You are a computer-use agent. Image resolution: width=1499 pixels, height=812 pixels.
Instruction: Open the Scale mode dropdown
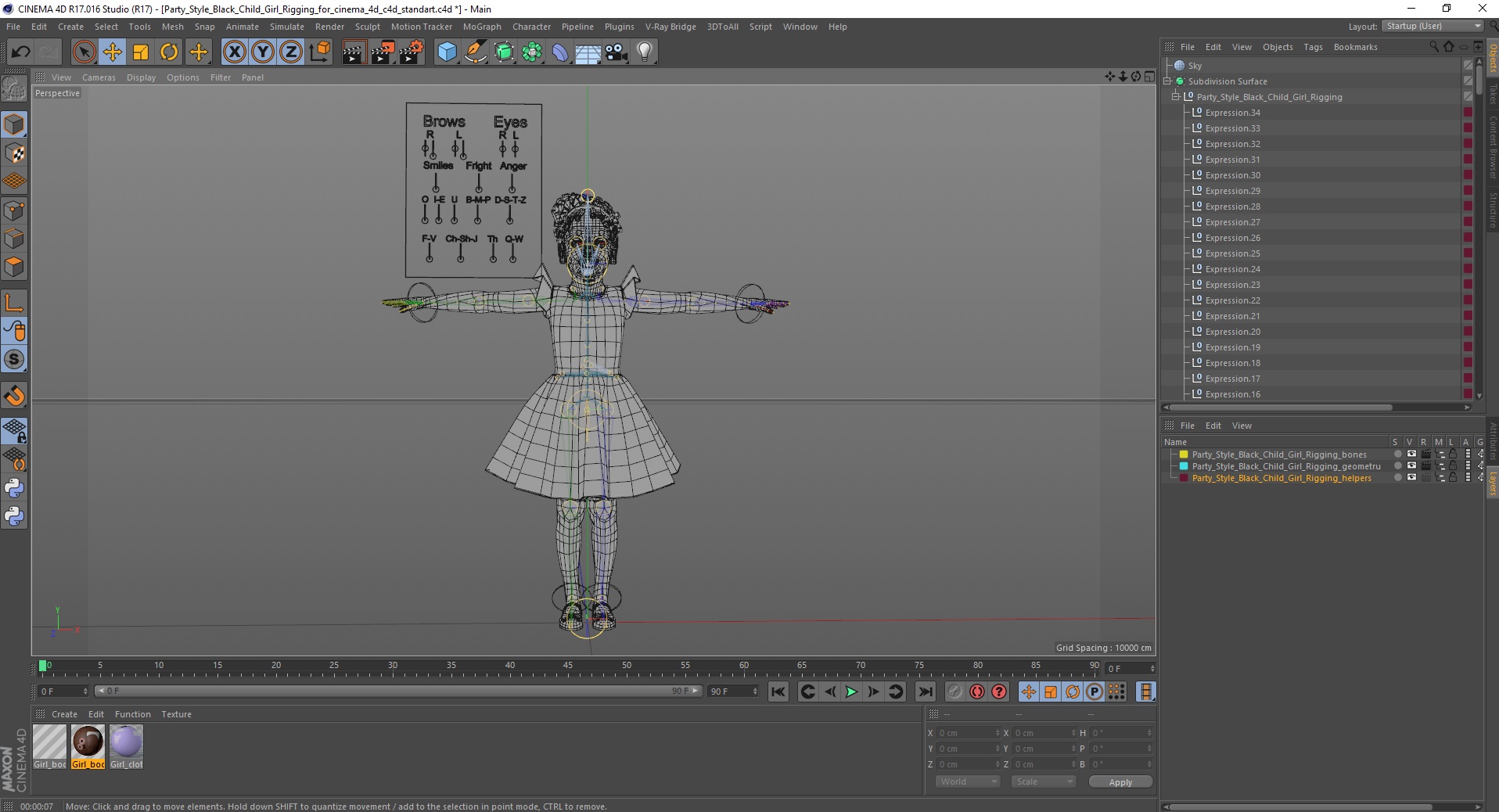pos(1043,781)
